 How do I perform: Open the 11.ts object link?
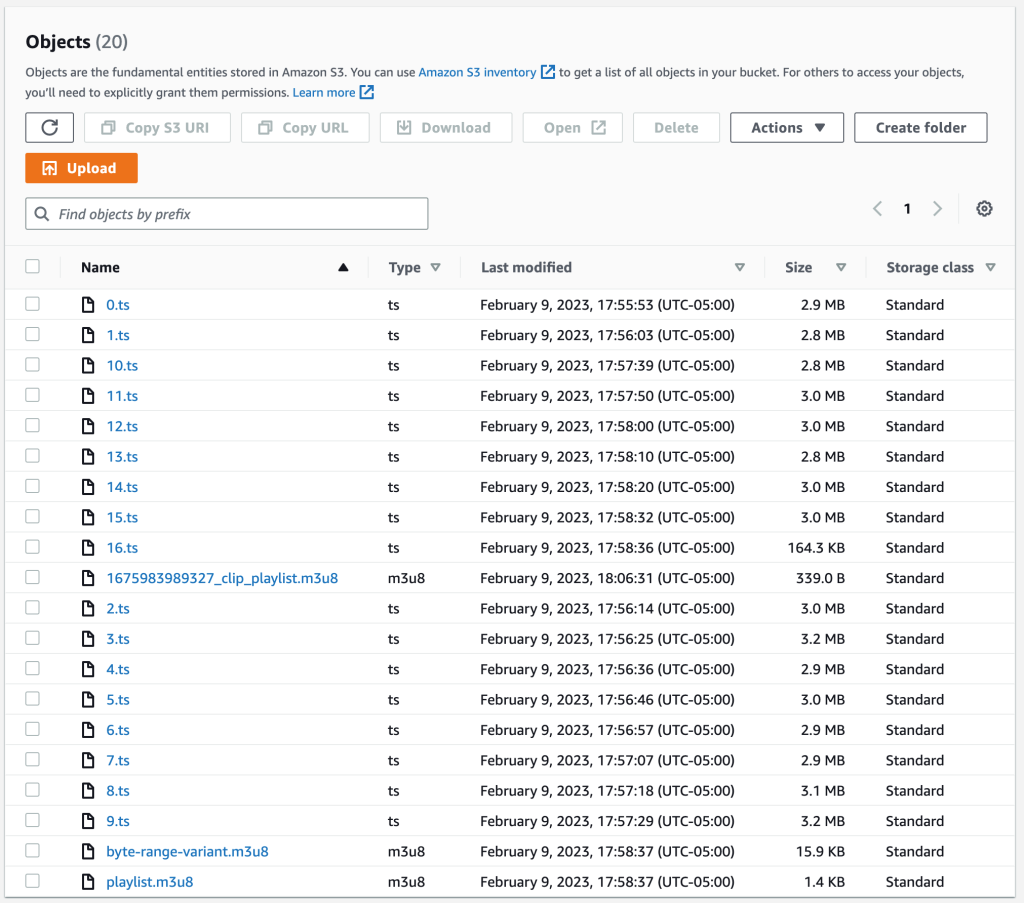pyautogui.click(x=122, y=396)
